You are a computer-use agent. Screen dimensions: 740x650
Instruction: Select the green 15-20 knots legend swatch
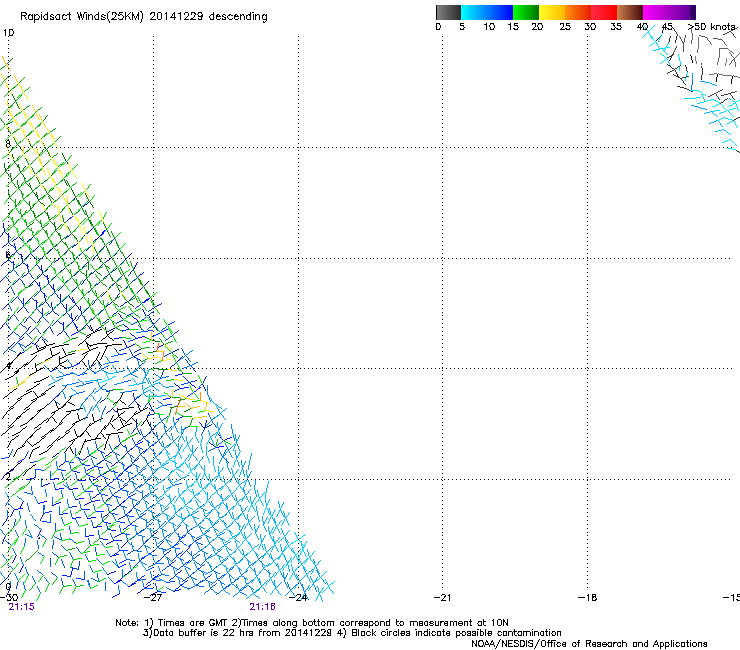click(x=526, y=12)
